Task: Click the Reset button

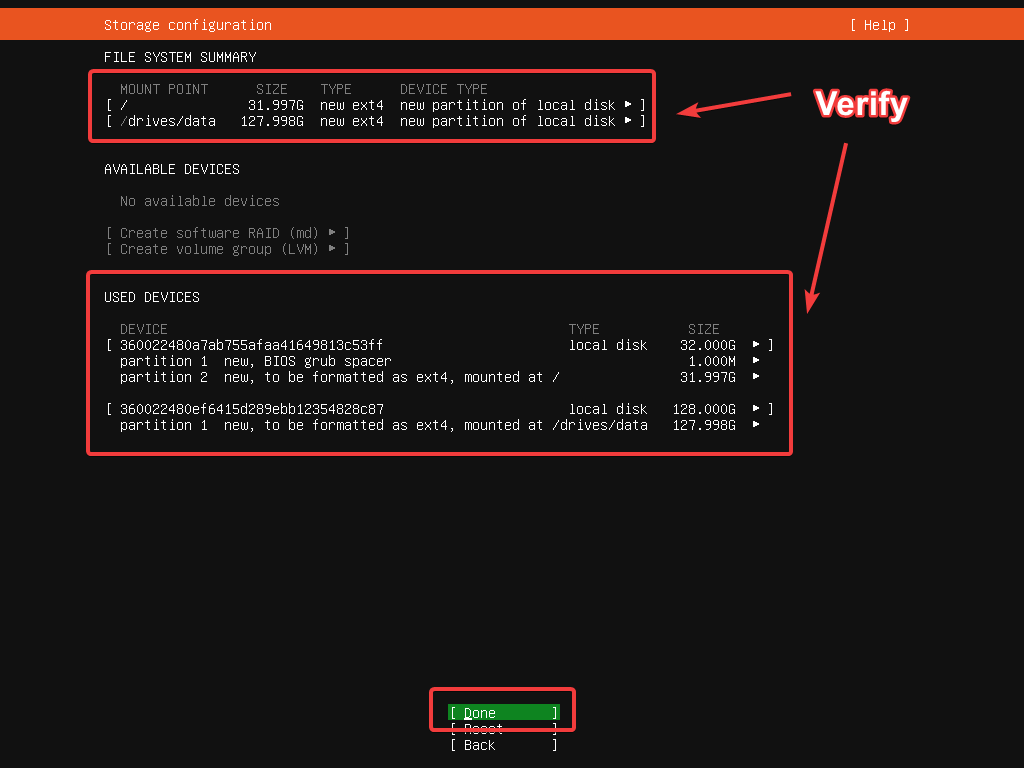Action: [x=503, y=728]
